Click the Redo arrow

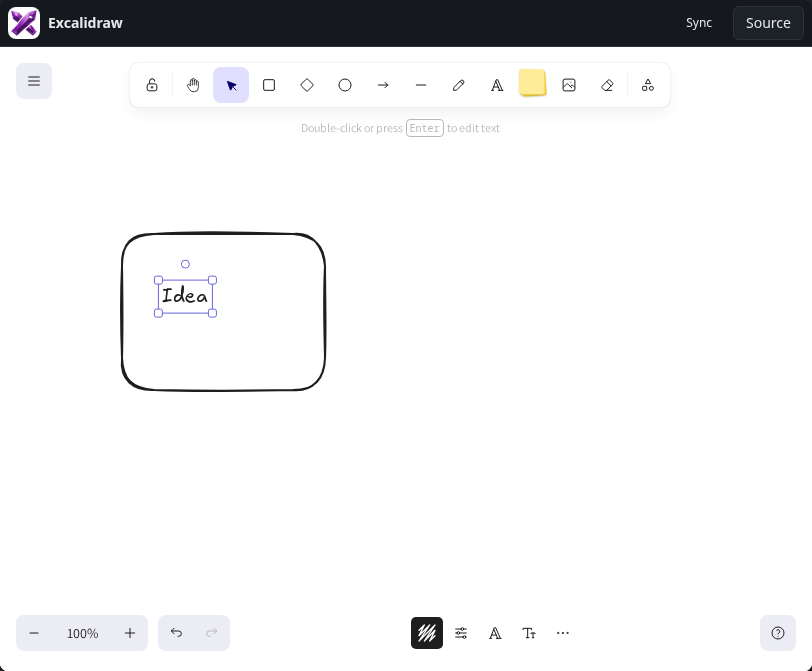(211, 633)
